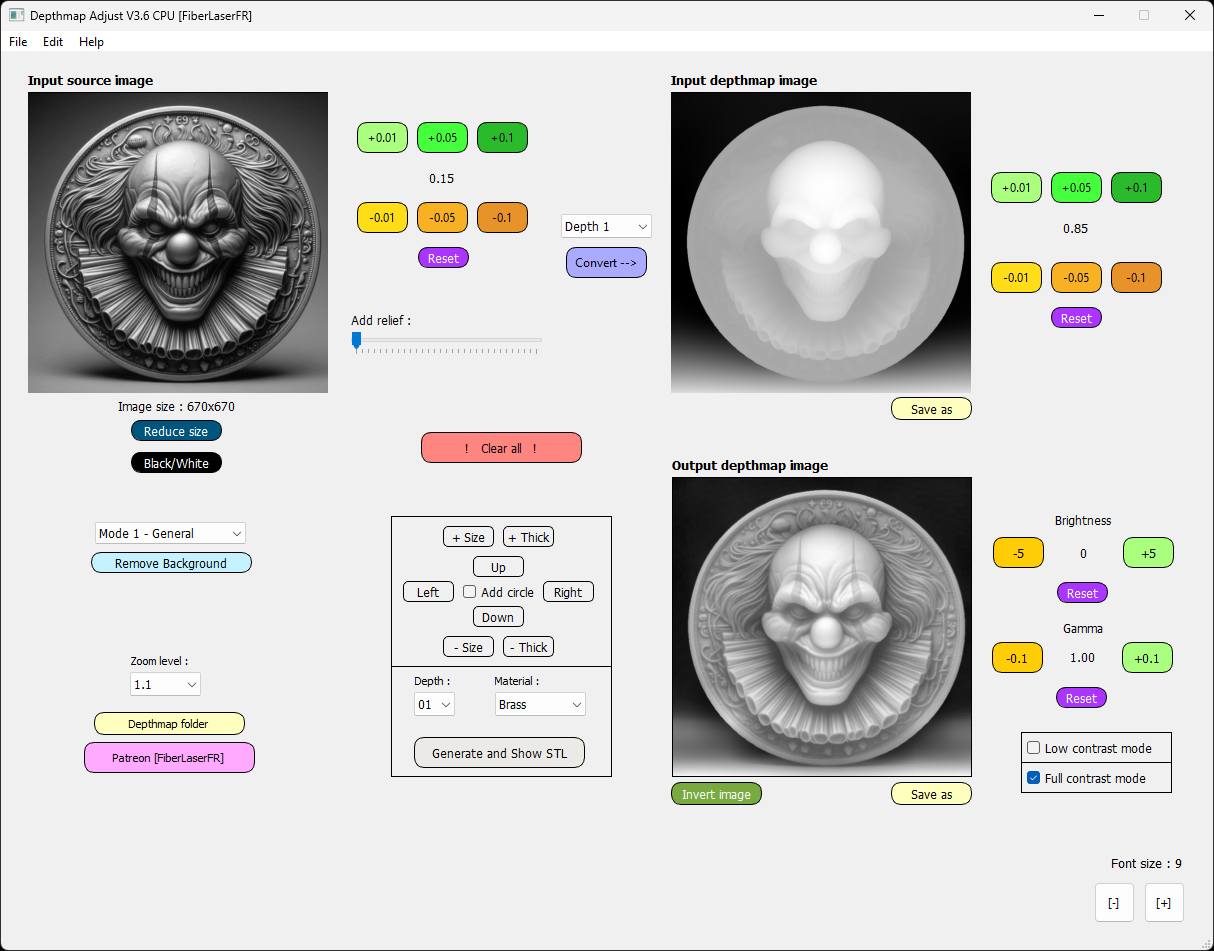Toggle Black/White conversion
This screenshot has height=951, width=1214.
(x=176, y=463)
